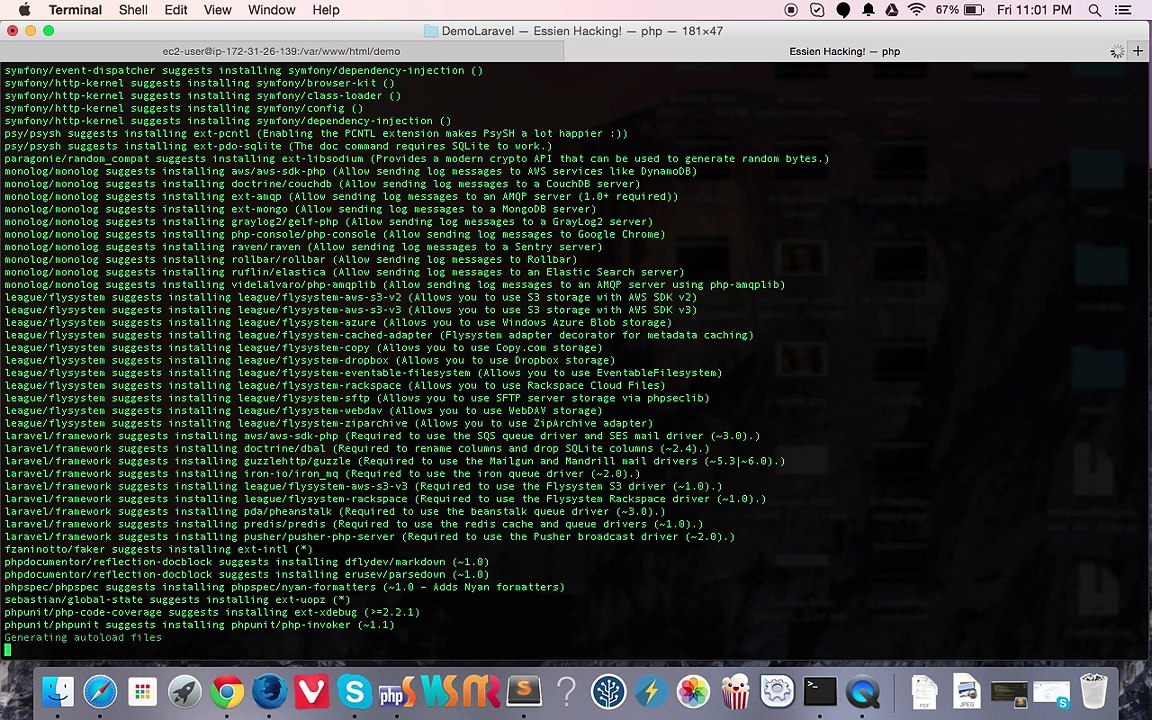The image size is (1152, 720).
Task: Click the 'paragonie/random_compat suggests installing ext-libsodium' line
Action: [x=417, y=158]
